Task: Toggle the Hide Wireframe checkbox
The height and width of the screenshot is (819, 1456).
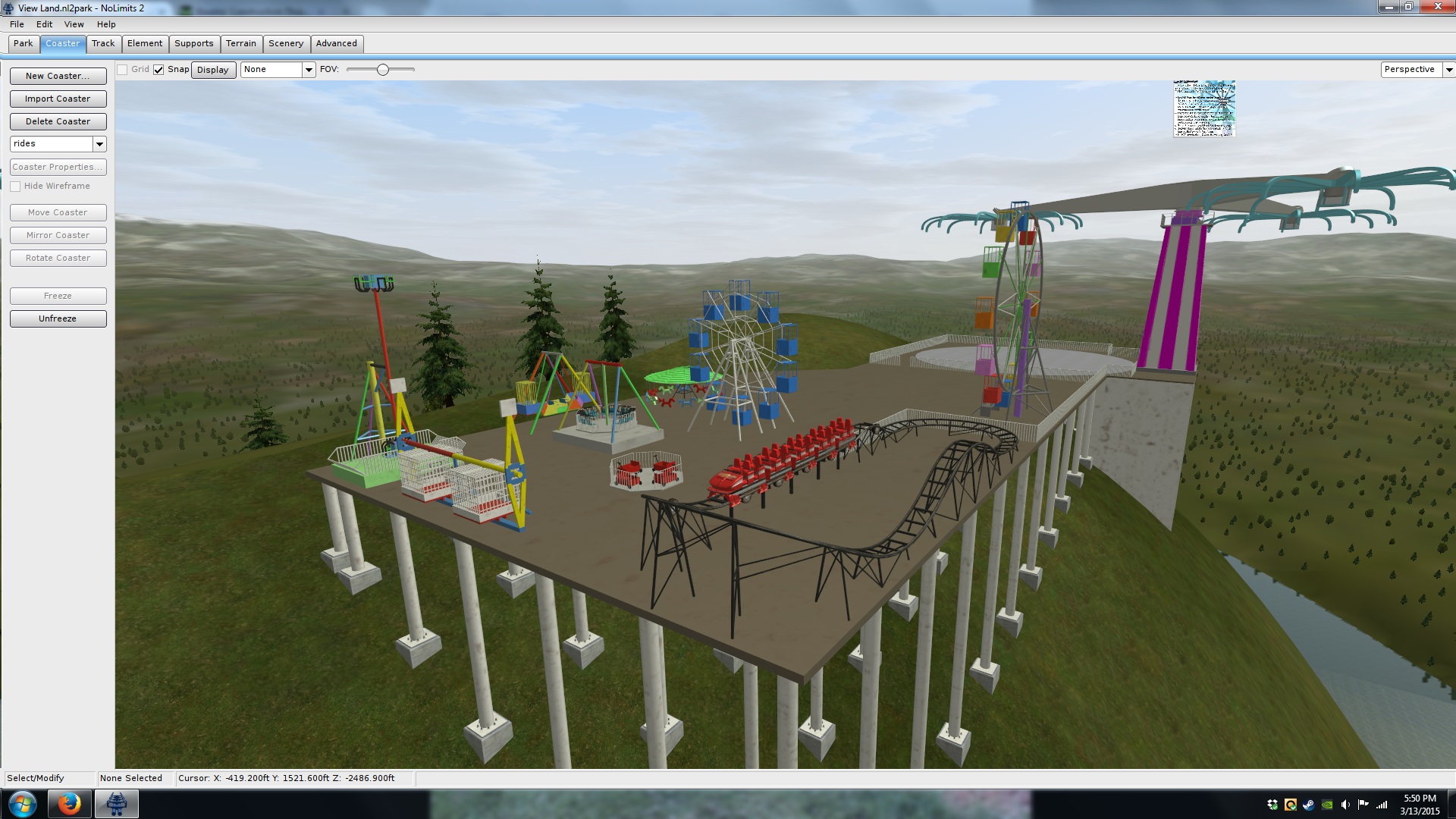Action: click(x=15, y=187)
